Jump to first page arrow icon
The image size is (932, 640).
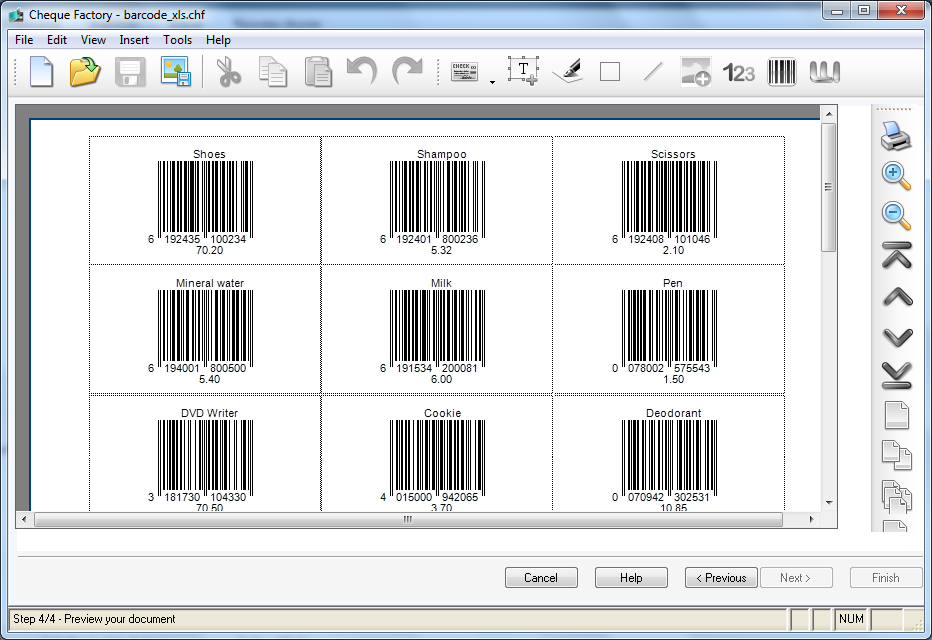[x=897, y=256]
